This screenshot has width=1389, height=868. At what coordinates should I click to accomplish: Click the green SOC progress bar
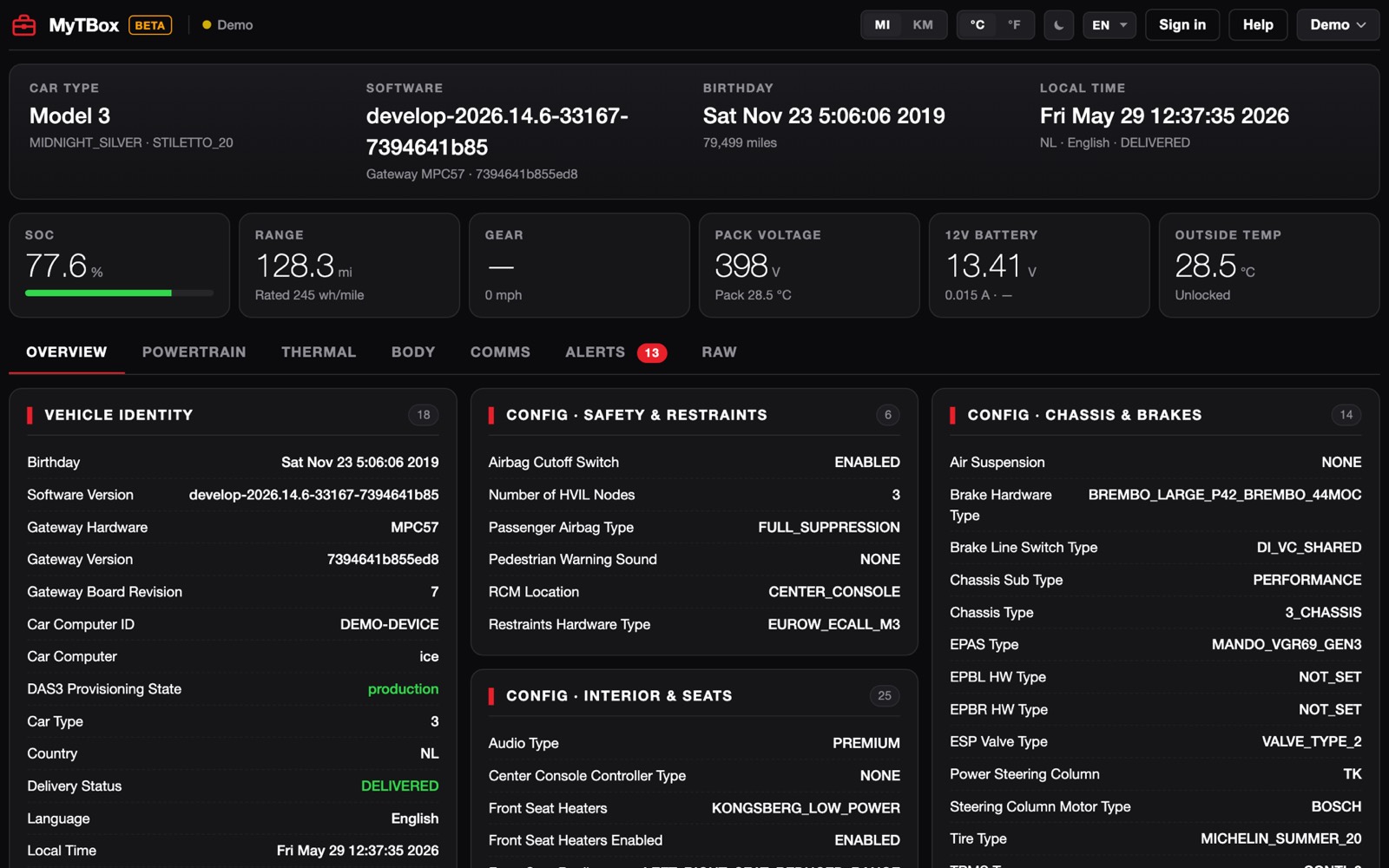pyautogui.click(x=98, y=293)
